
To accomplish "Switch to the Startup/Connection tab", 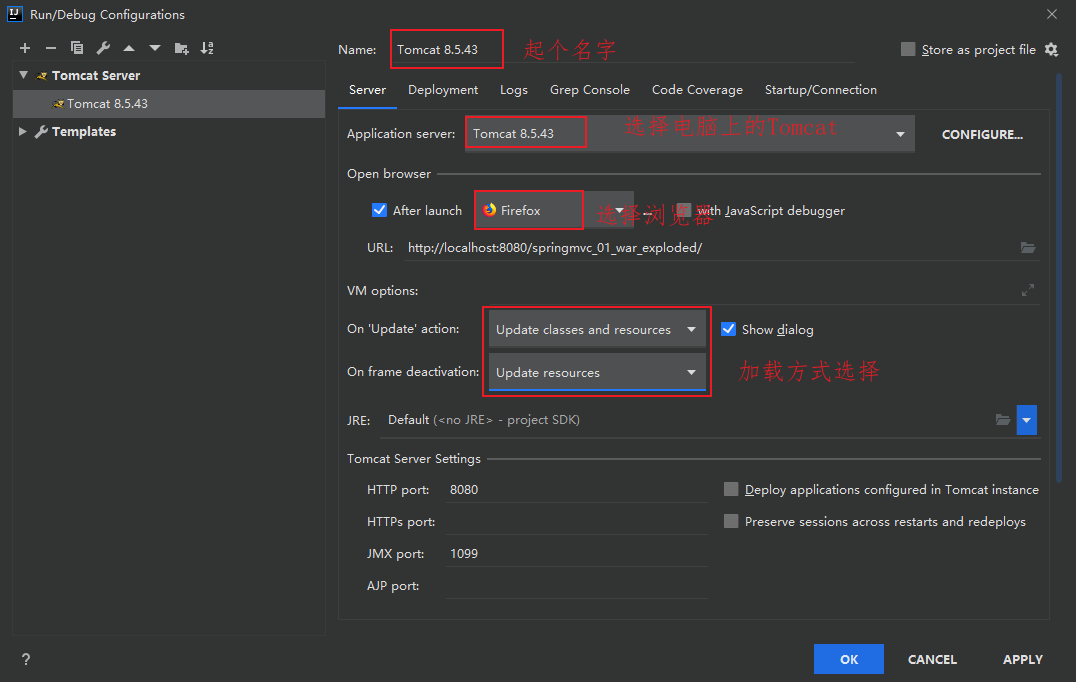I will (x=821, y=90).
